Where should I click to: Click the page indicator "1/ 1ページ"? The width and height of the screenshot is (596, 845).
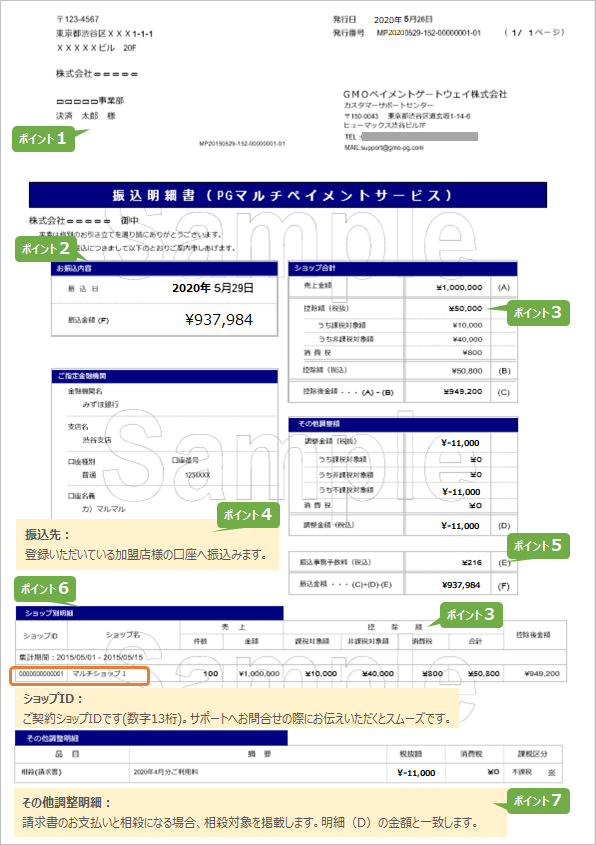coord(534,32)
